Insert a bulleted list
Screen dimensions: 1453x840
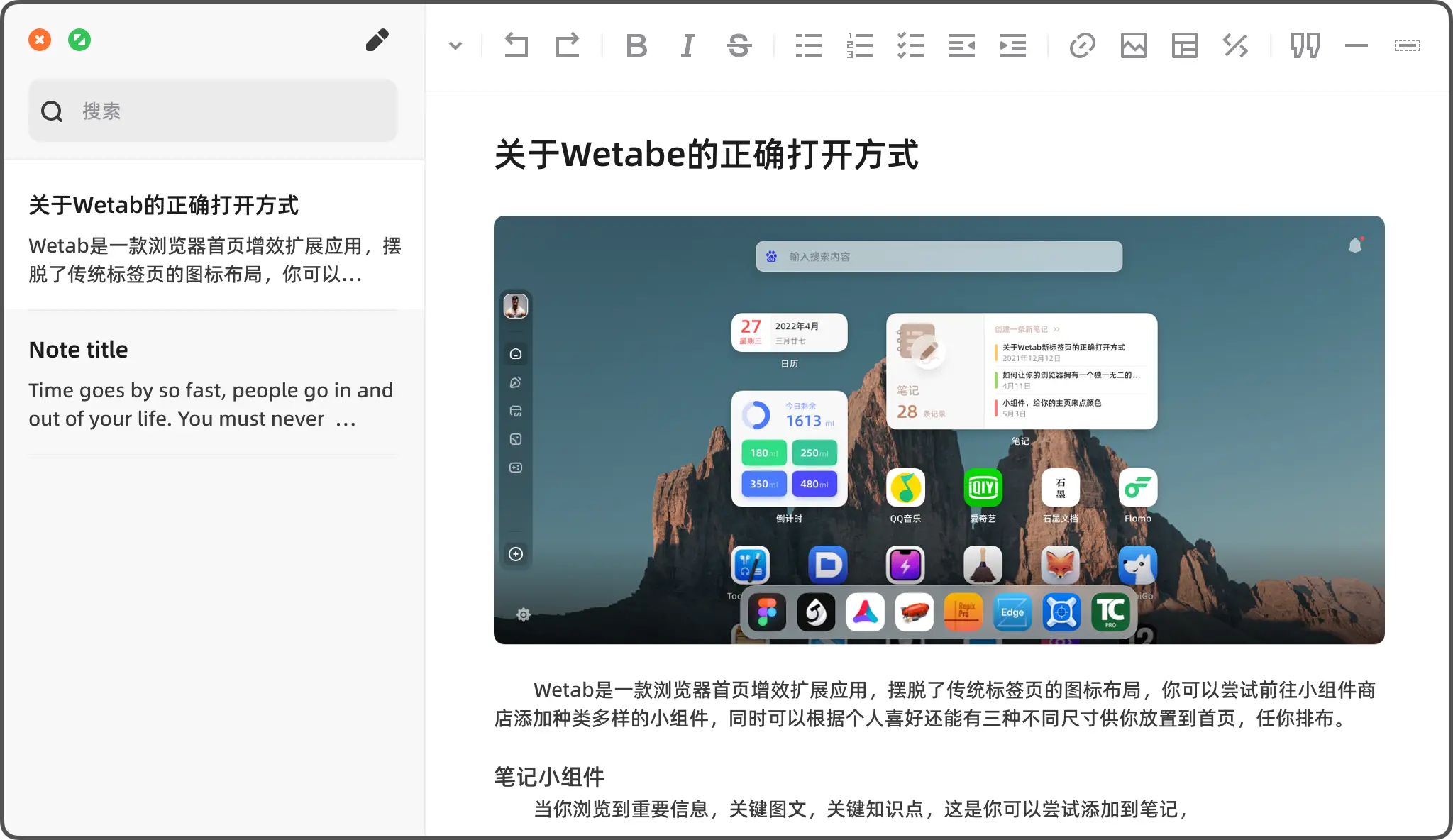tap(808, 46)
